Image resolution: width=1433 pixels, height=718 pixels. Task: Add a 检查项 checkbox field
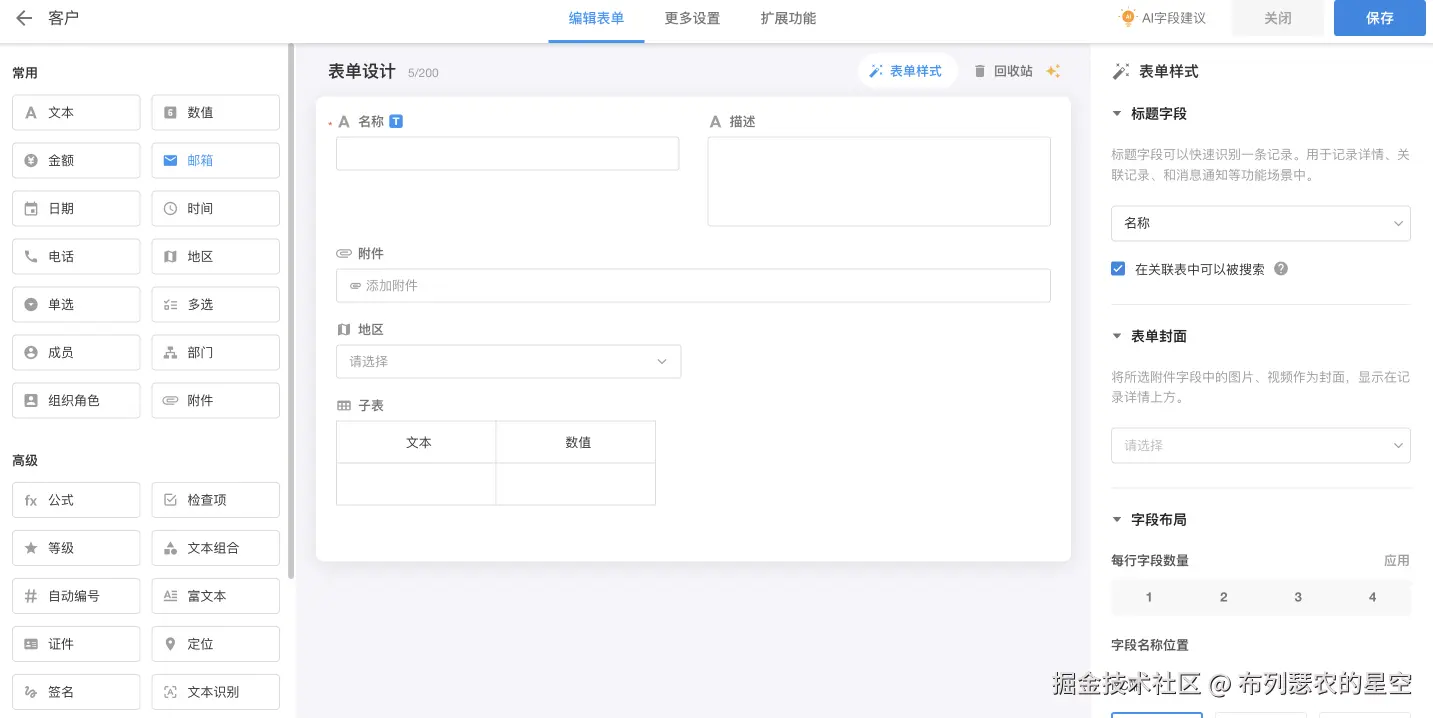215,500
